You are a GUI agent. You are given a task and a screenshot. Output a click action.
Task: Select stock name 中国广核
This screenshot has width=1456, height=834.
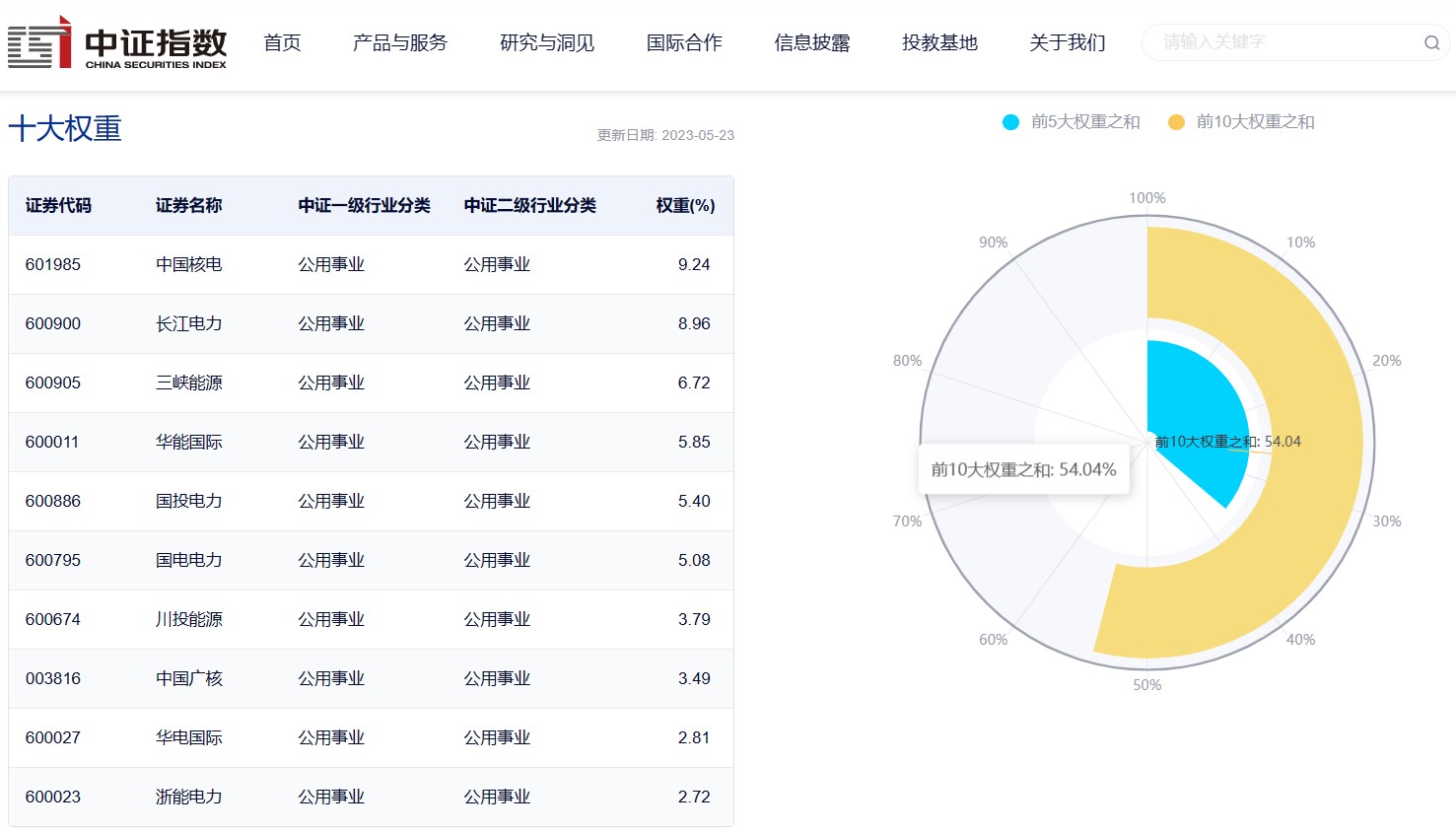click(189, 678)
